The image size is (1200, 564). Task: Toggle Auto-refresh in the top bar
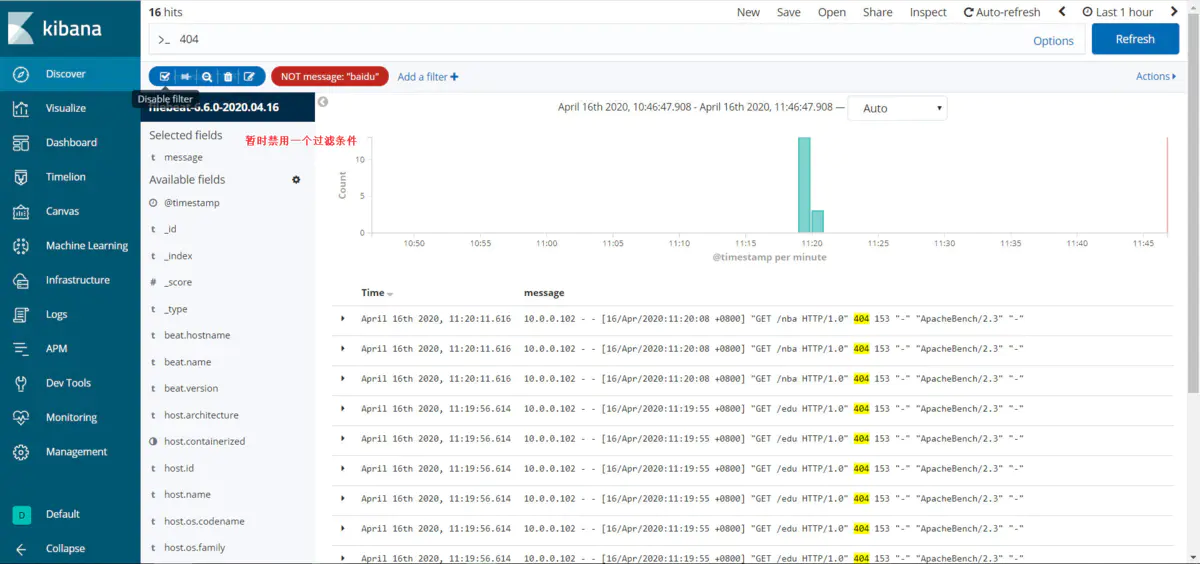coord(1002,12)
